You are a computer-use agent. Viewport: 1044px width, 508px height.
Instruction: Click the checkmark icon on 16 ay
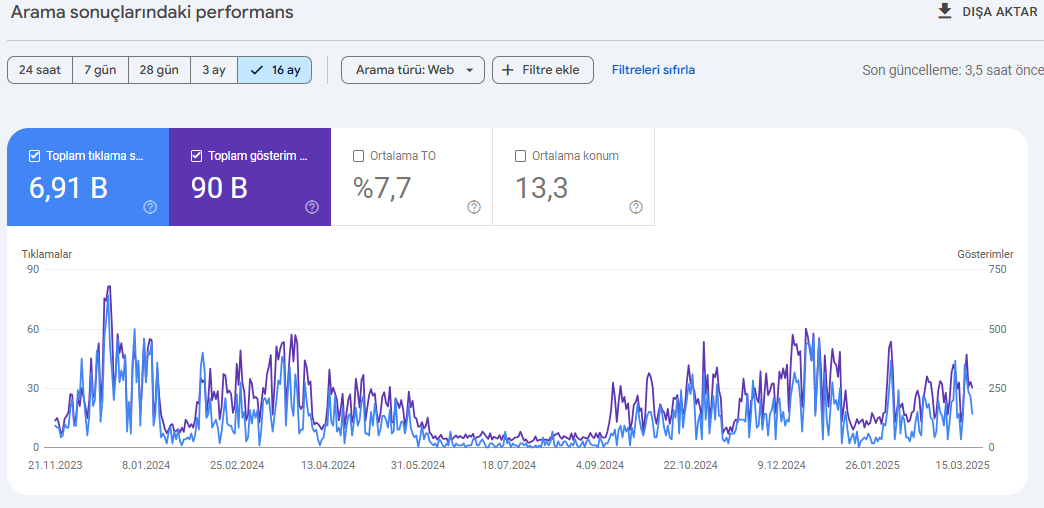coord(256,70)
